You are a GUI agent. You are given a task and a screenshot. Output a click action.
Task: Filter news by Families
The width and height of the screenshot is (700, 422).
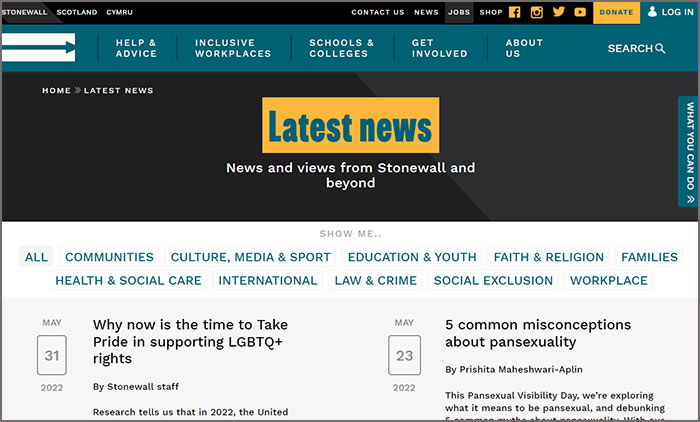(x=649, y=257)
